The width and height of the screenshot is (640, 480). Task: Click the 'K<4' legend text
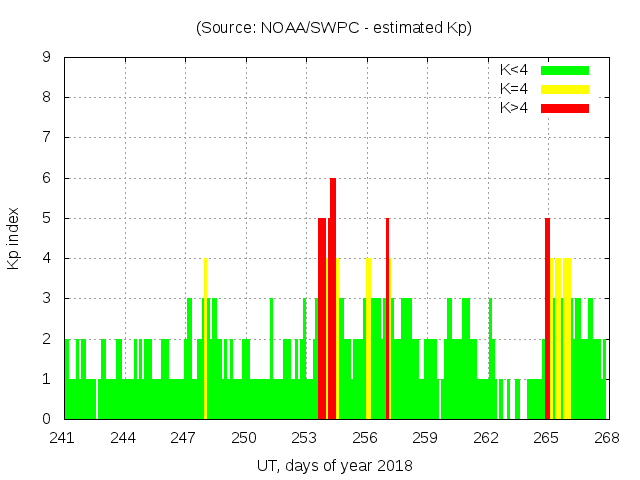click(x=514, y=70)
